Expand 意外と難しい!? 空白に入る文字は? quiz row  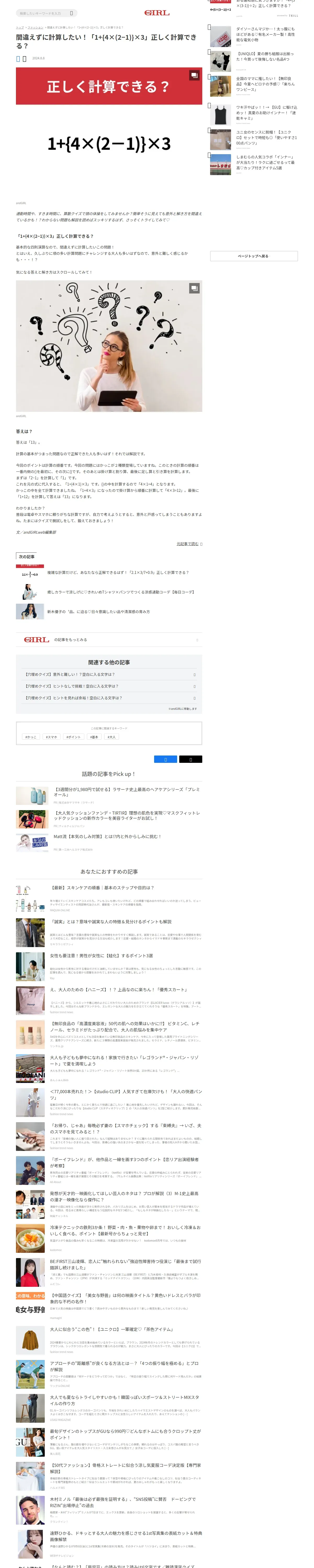pos(109,675)
